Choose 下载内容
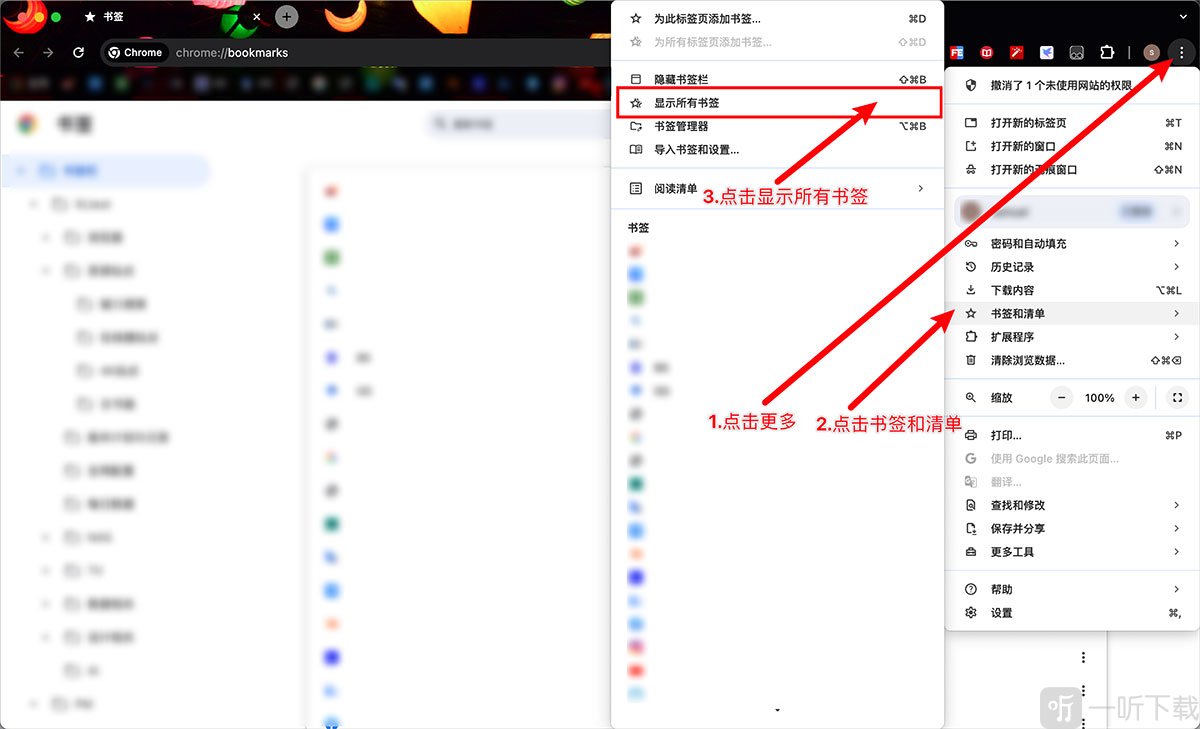This screenshot has width=1200, height=729. 1073,290
